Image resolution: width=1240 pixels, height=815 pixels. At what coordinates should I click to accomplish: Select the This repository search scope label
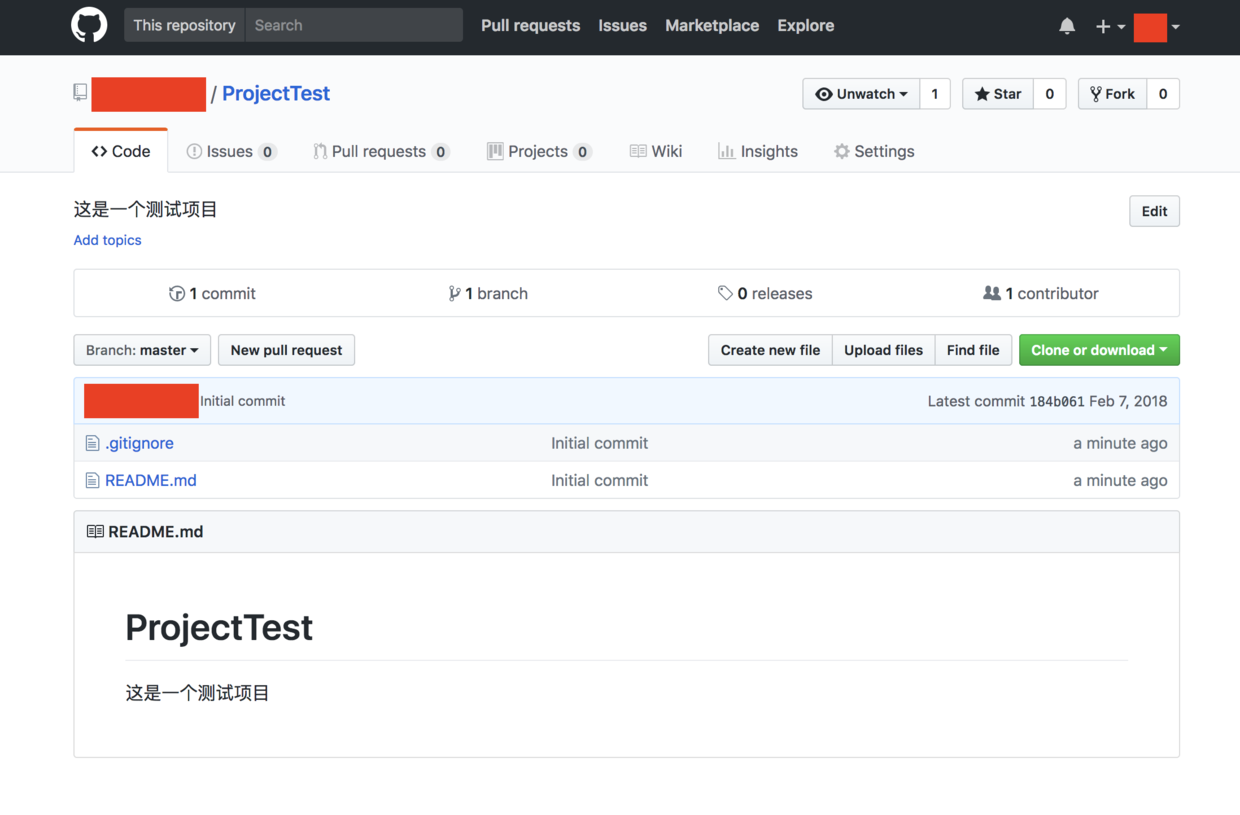pos(184,25)
